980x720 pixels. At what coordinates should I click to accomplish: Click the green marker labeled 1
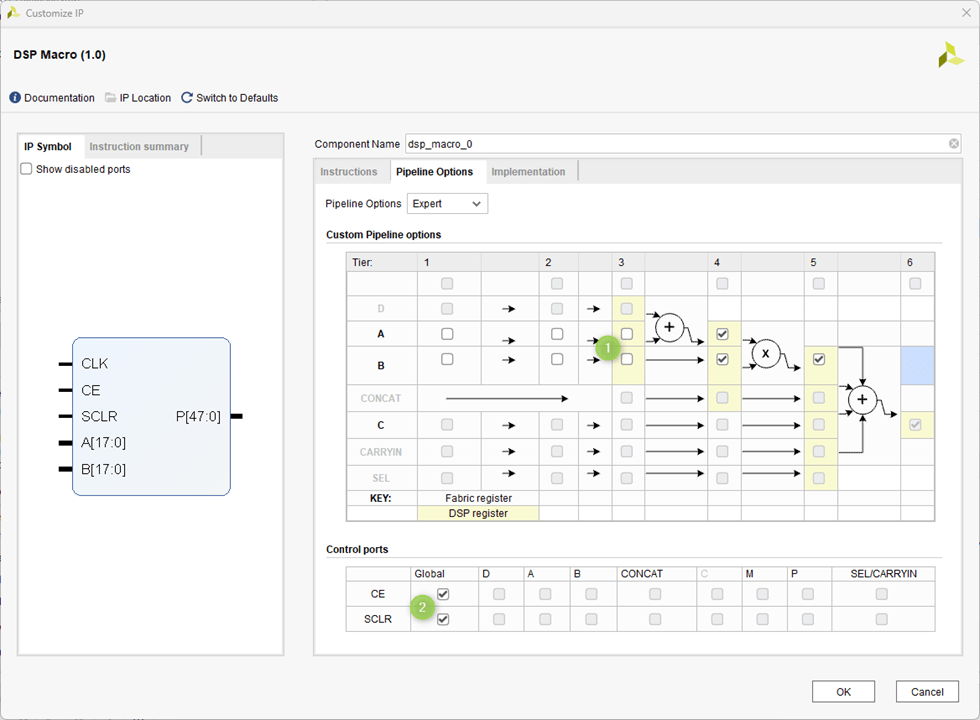609,346
